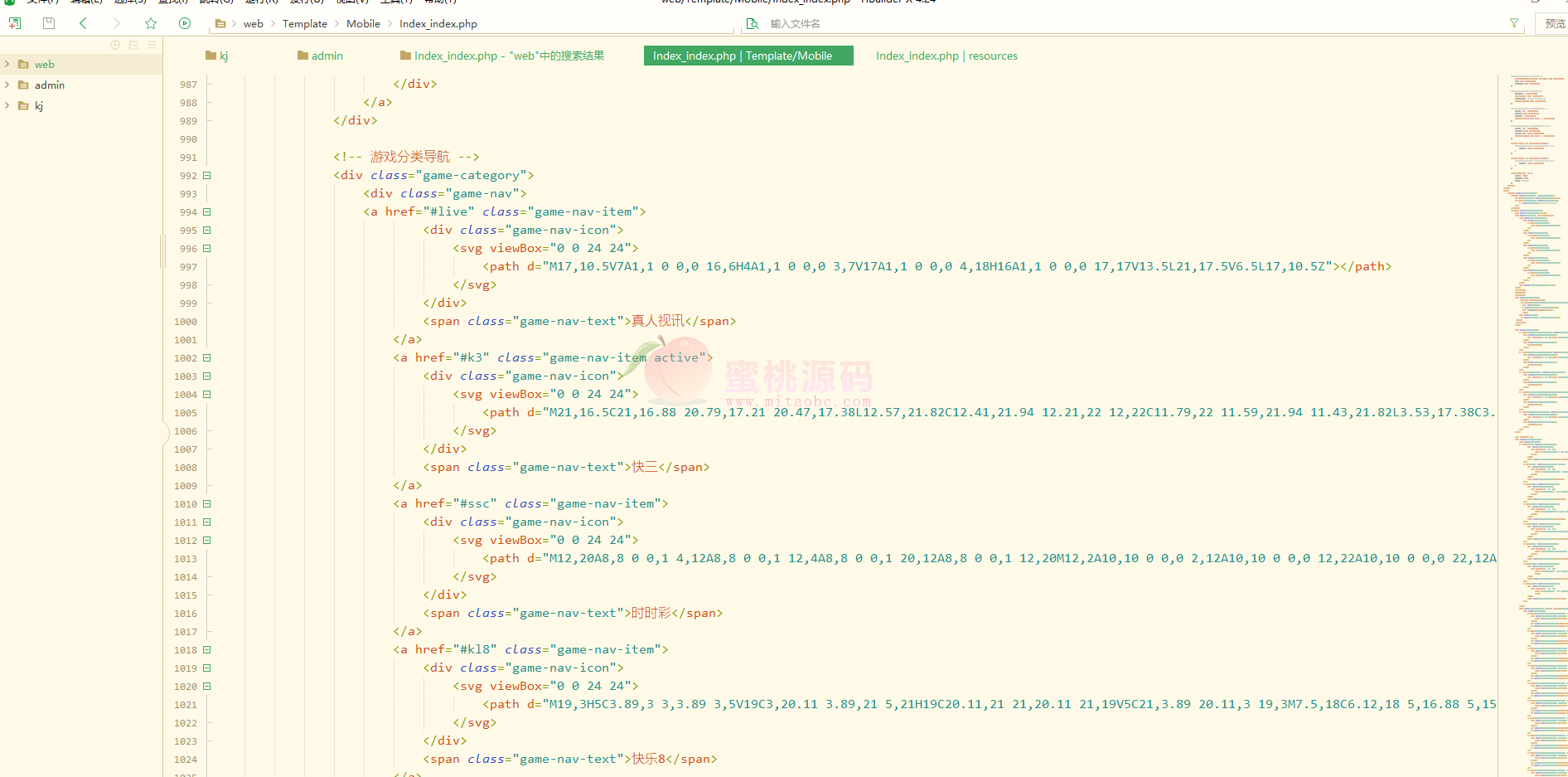Expand the admin project folder
Screen dimensions: 1568x777
pyautogui.click(x=7, y=85)
